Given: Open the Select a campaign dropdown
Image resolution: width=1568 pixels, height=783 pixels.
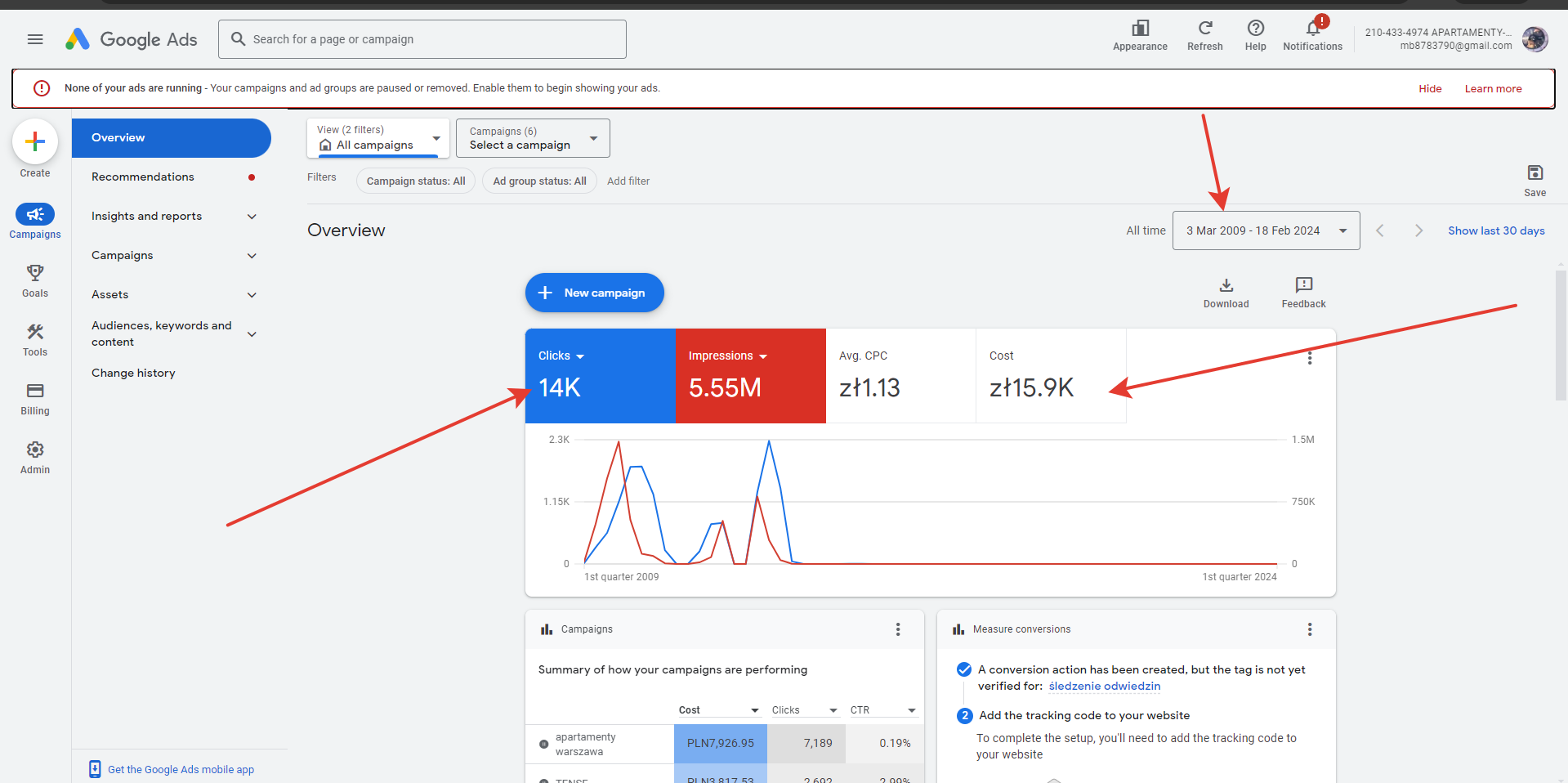Looking at the screenshot, I should click(533, 138).
